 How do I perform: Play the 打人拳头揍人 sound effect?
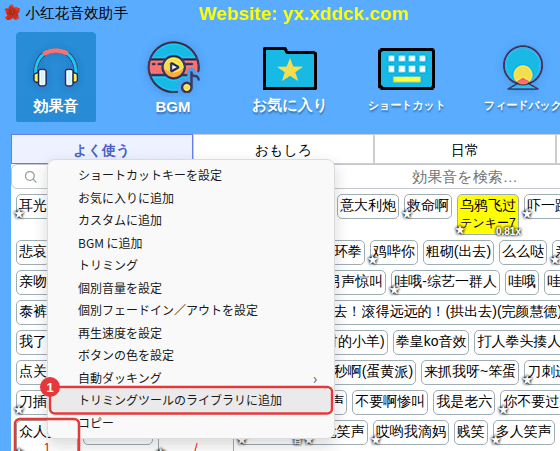click(518, 342)
